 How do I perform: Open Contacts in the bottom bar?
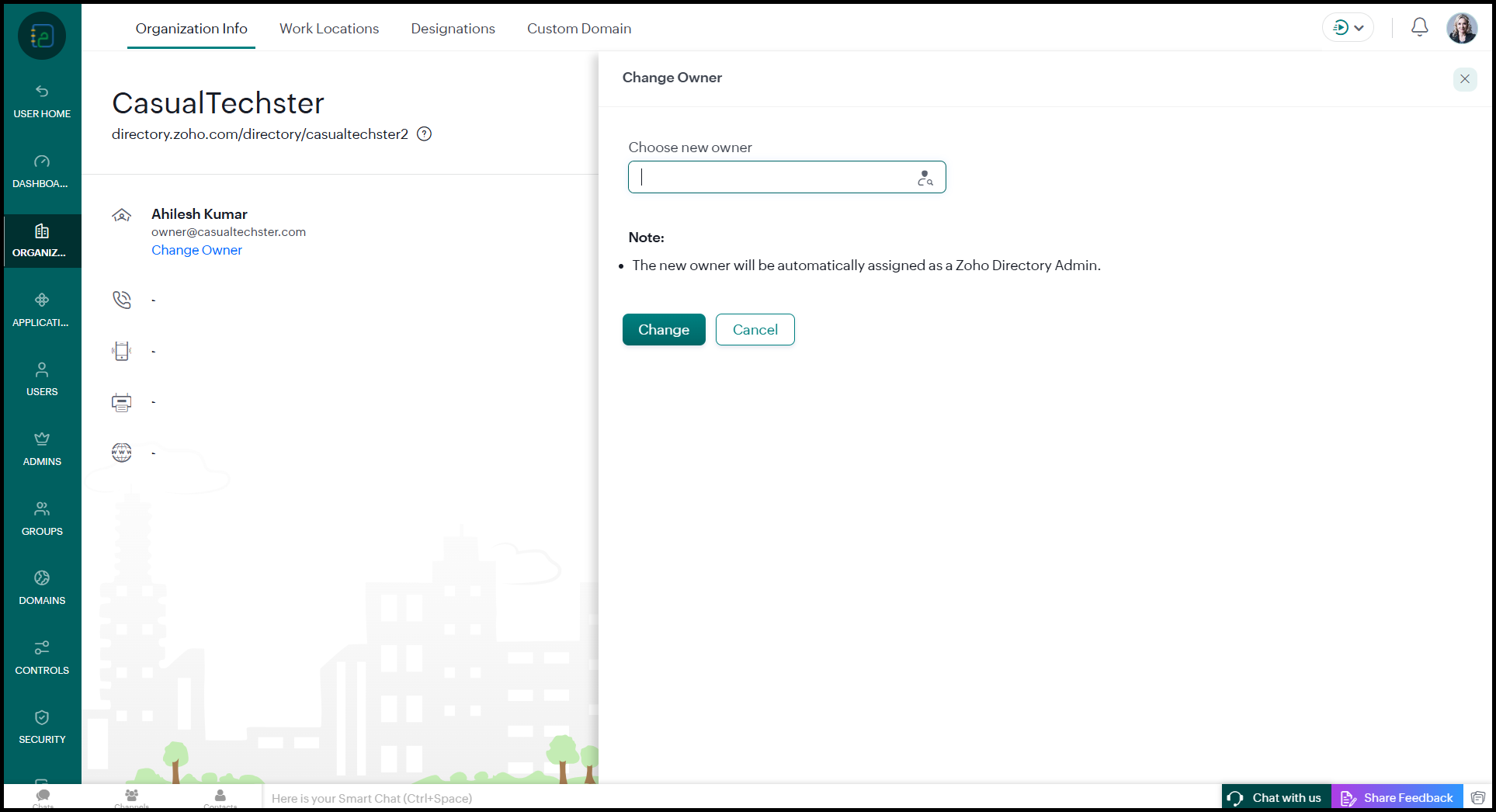tap(220, 798)
